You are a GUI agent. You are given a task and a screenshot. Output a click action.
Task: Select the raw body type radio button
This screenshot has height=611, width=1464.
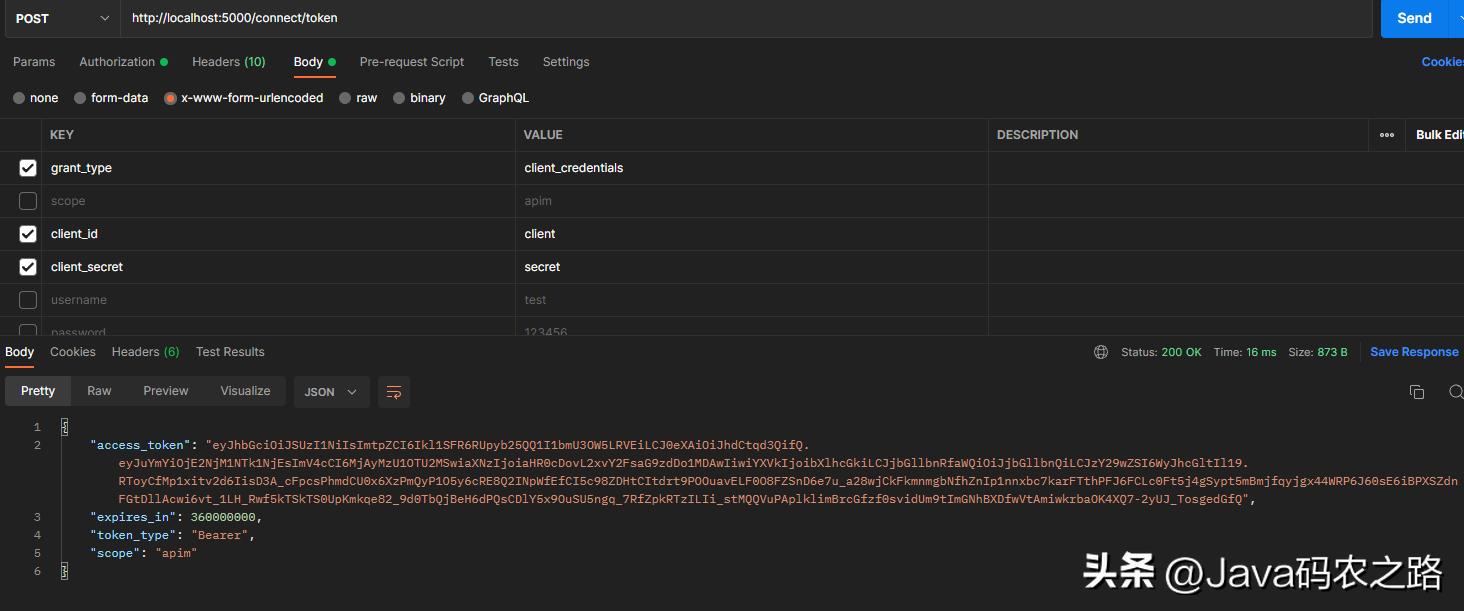[x=345, y=98]
